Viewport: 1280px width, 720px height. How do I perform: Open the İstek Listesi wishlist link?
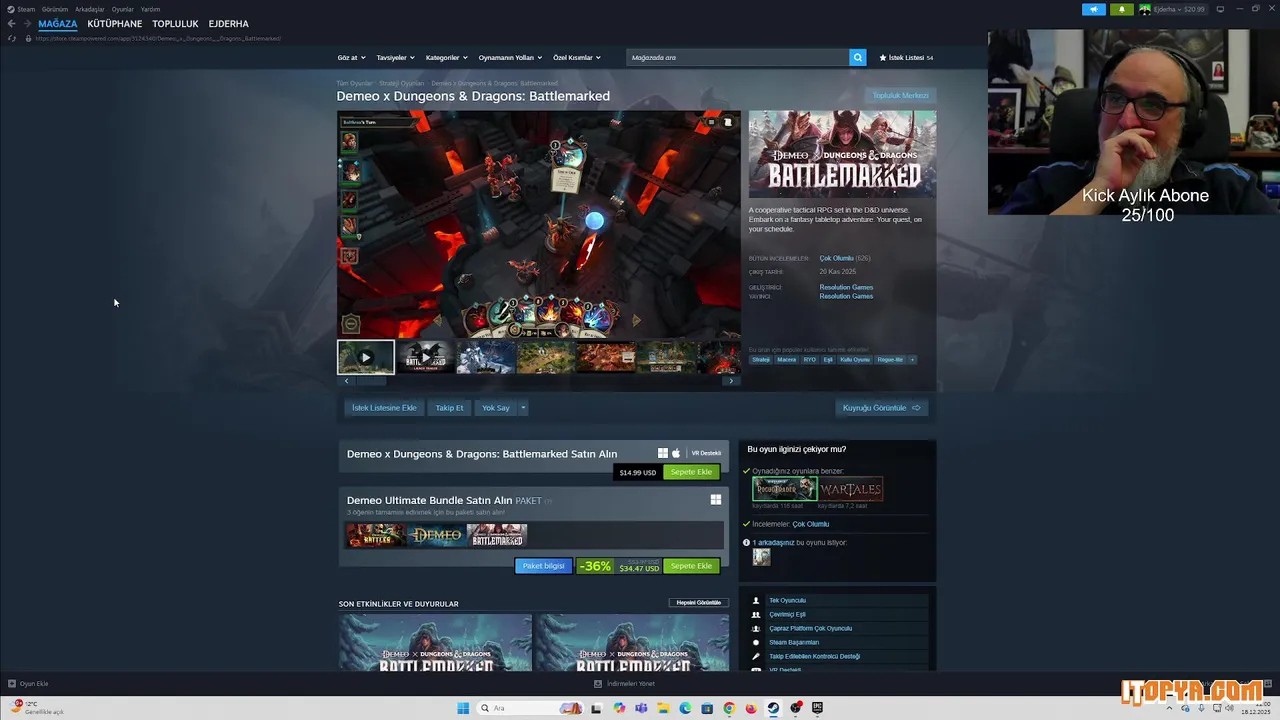coord(906,58)
